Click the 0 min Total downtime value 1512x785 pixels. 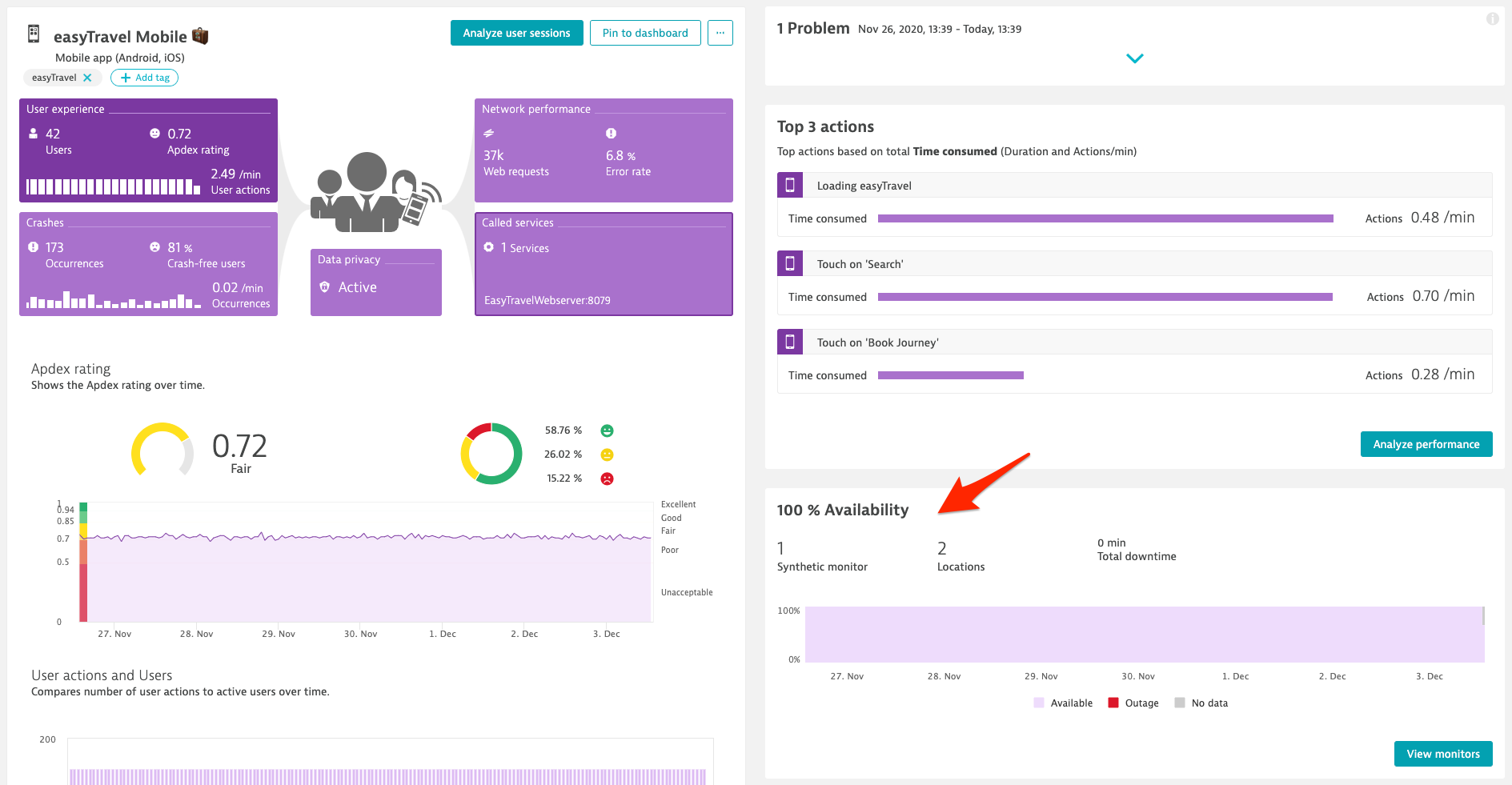pyautogui.click(x=1137, y=550)
